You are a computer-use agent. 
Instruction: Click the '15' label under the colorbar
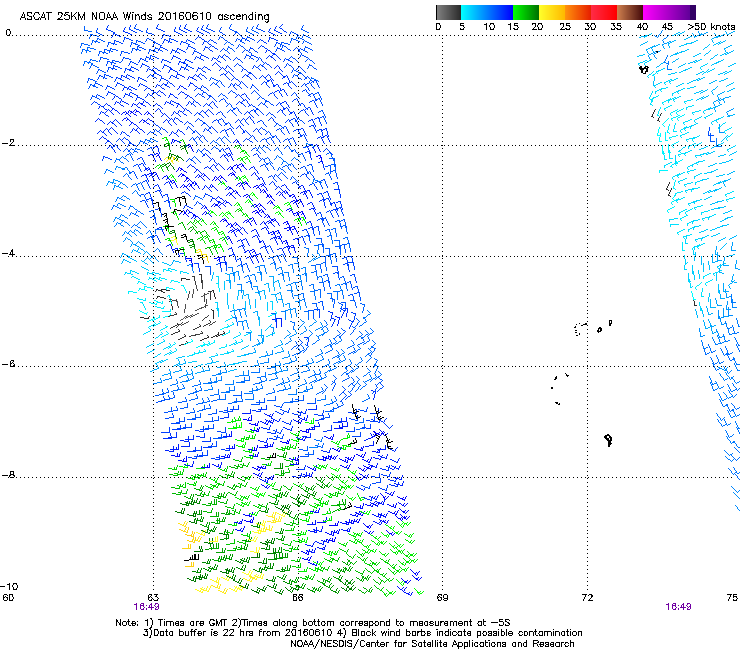tap(513, 26)
